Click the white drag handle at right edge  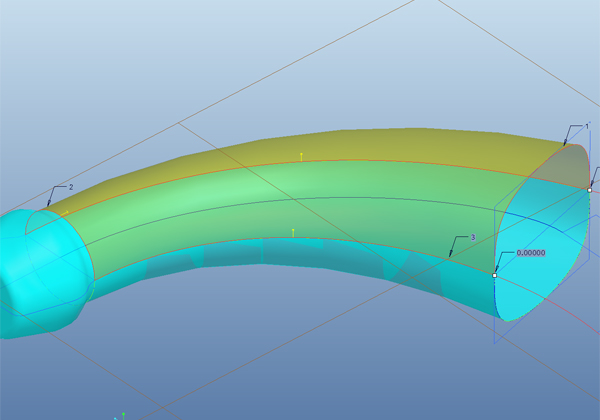590,189
